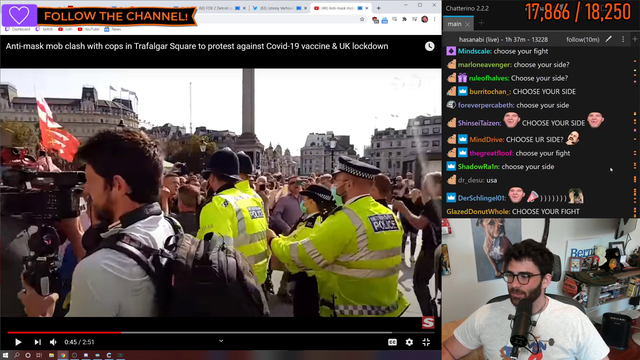Click the hasanabi live channel header

(x=503, y=40)
